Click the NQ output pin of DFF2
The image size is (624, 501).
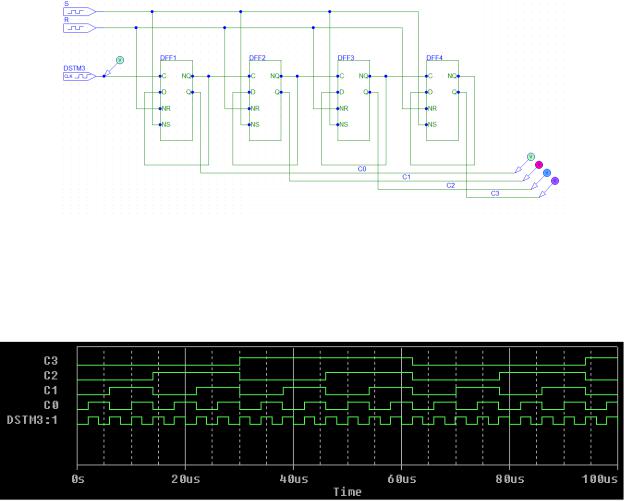pos(275,76)
